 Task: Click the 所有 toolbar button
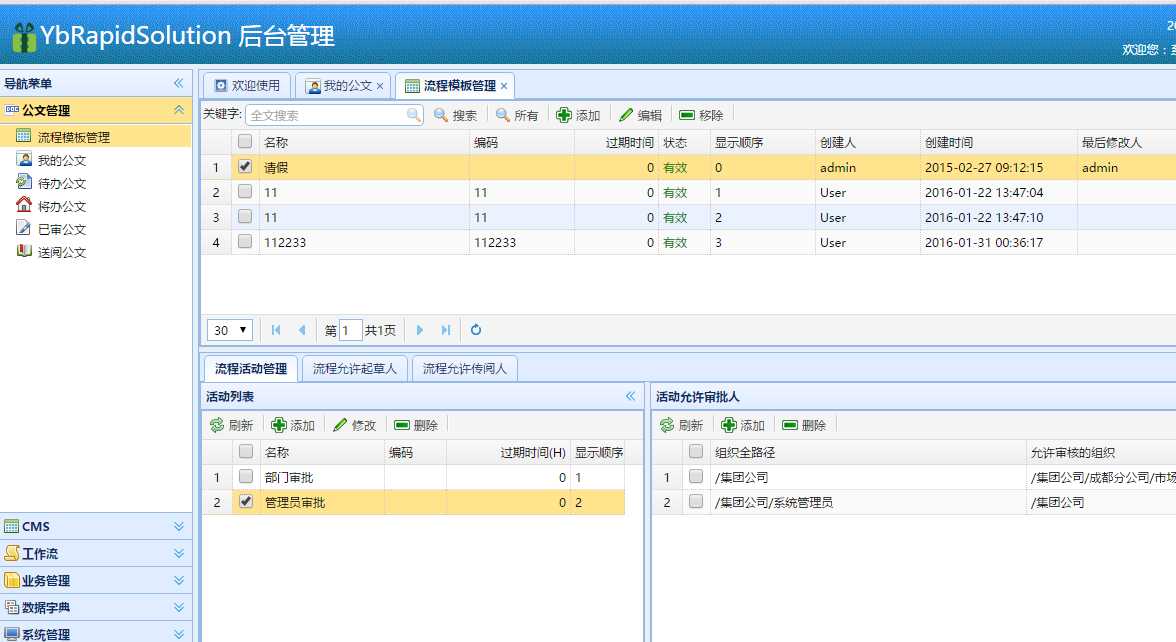pos(518,115)
